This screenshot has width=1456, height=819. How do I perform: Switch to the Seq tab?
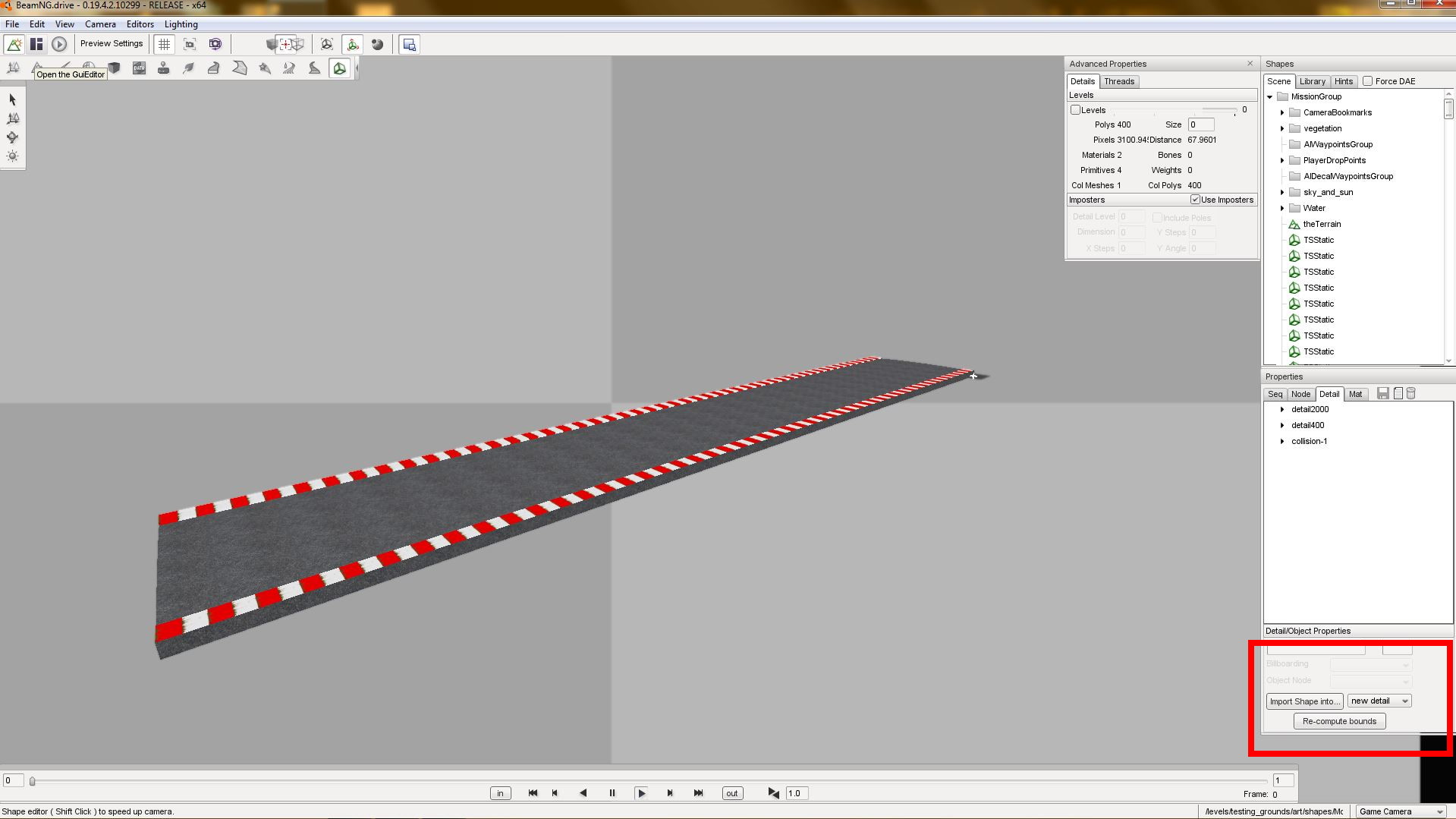click(x=1275, y=394)
